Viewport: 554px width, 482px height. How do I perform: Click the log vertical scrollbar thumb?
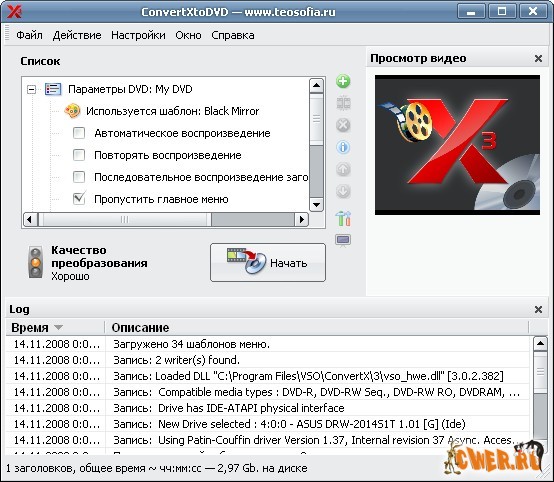click(540, 372)
